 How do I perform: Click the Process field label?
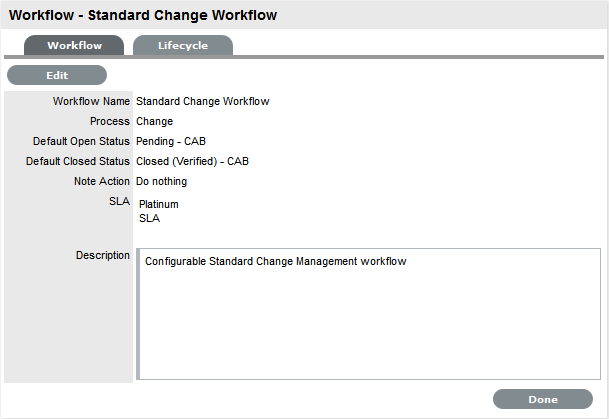(x=109, y=121)
